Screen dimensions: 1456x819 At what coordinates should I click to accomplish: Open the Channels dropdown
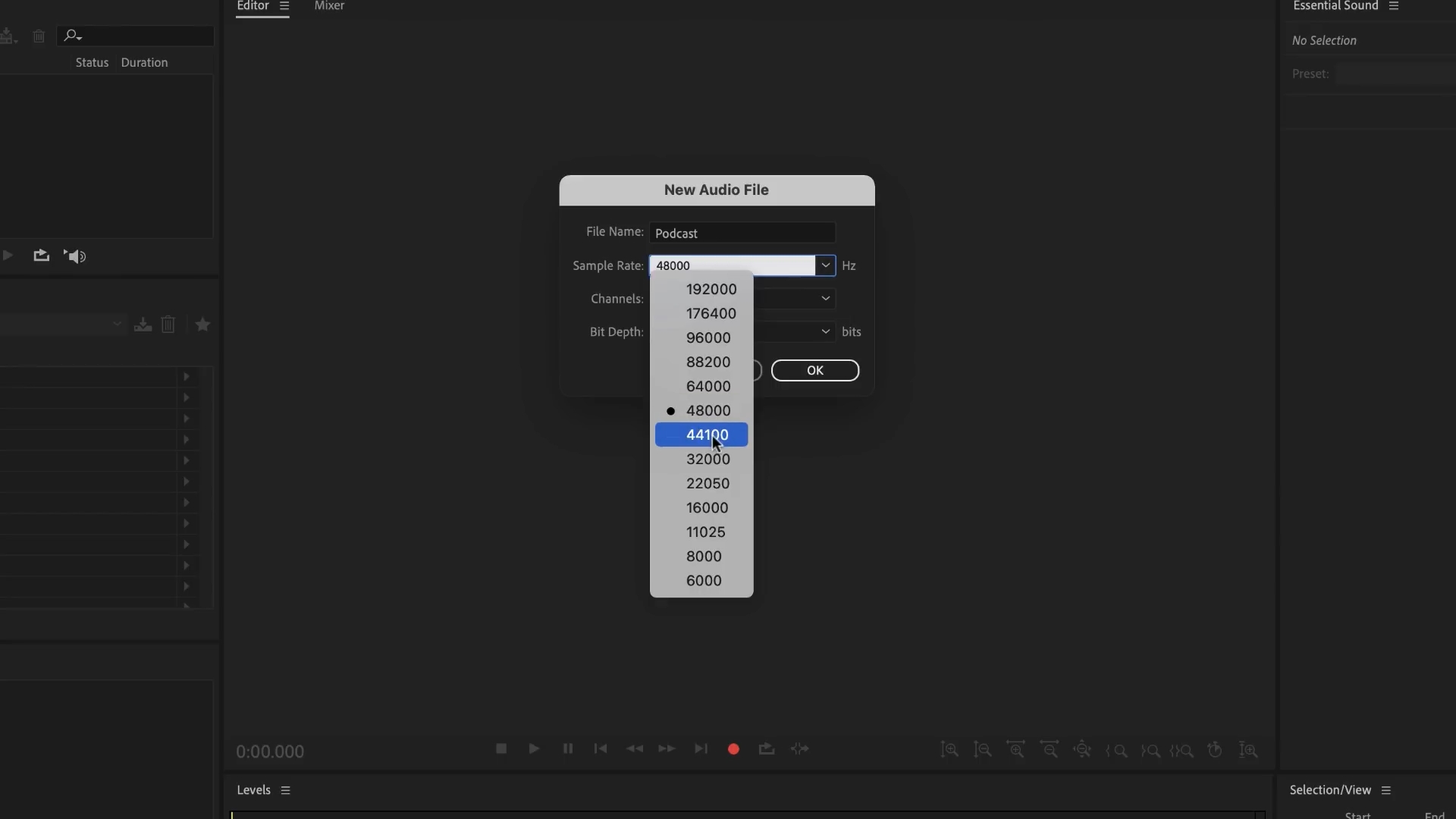[825, 299]
